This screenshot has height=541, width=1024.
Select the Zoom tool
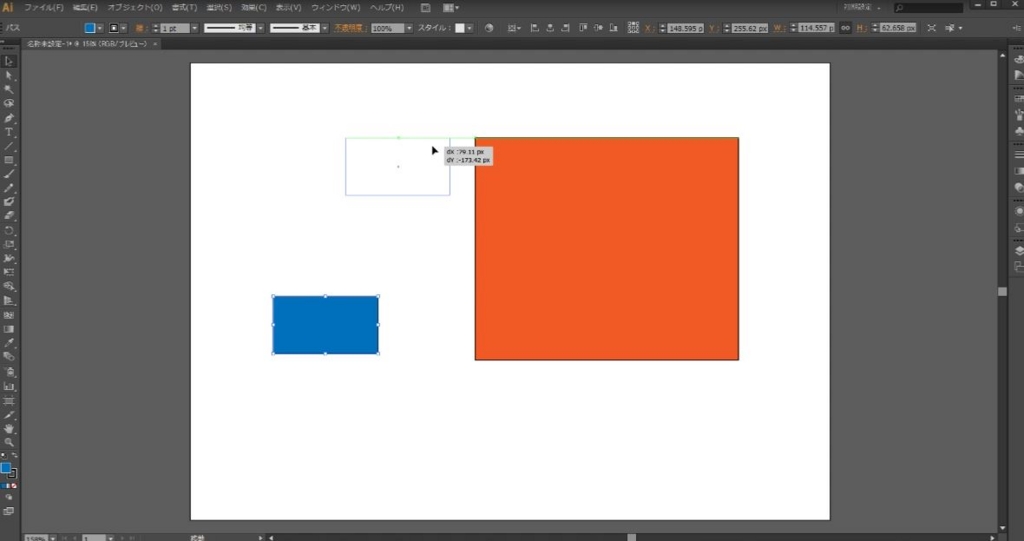tap(9, 442)
